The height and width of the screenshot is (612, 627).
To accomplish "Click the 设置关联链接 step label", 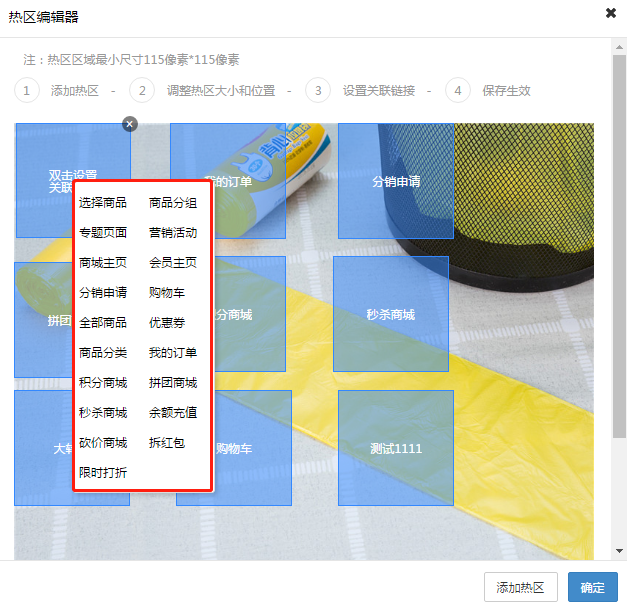I will (x=379, y=91).
